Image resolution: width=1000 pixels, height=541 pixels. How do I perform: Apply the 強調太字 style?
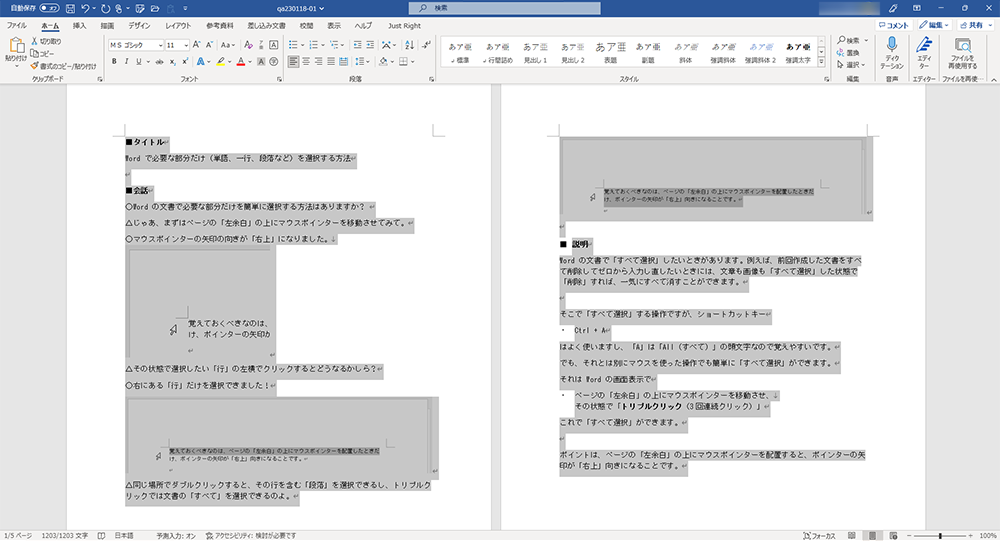click(798, 52)
